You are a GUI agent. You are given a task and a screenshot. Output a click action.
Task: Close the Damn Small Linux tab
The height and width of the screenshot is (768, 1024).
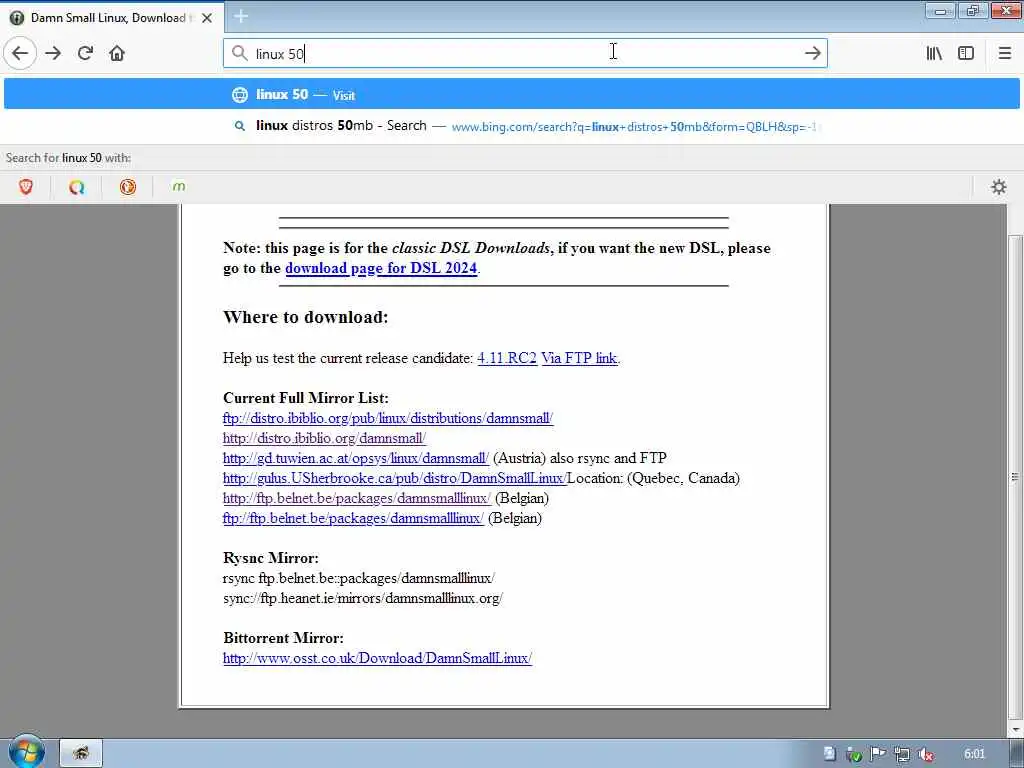click(207, 18)
